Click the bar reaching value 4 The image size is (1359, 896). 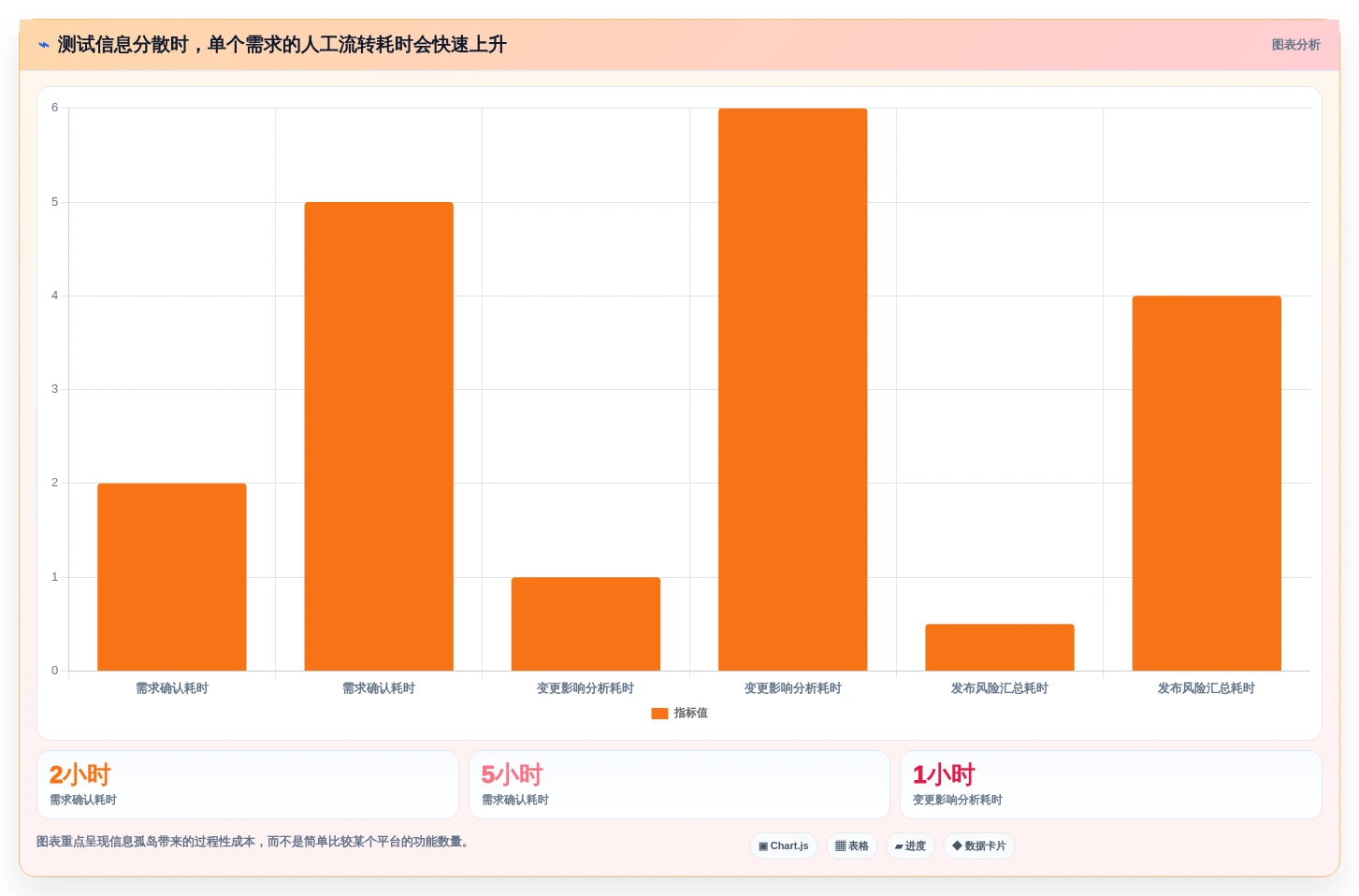(1207, 483)
